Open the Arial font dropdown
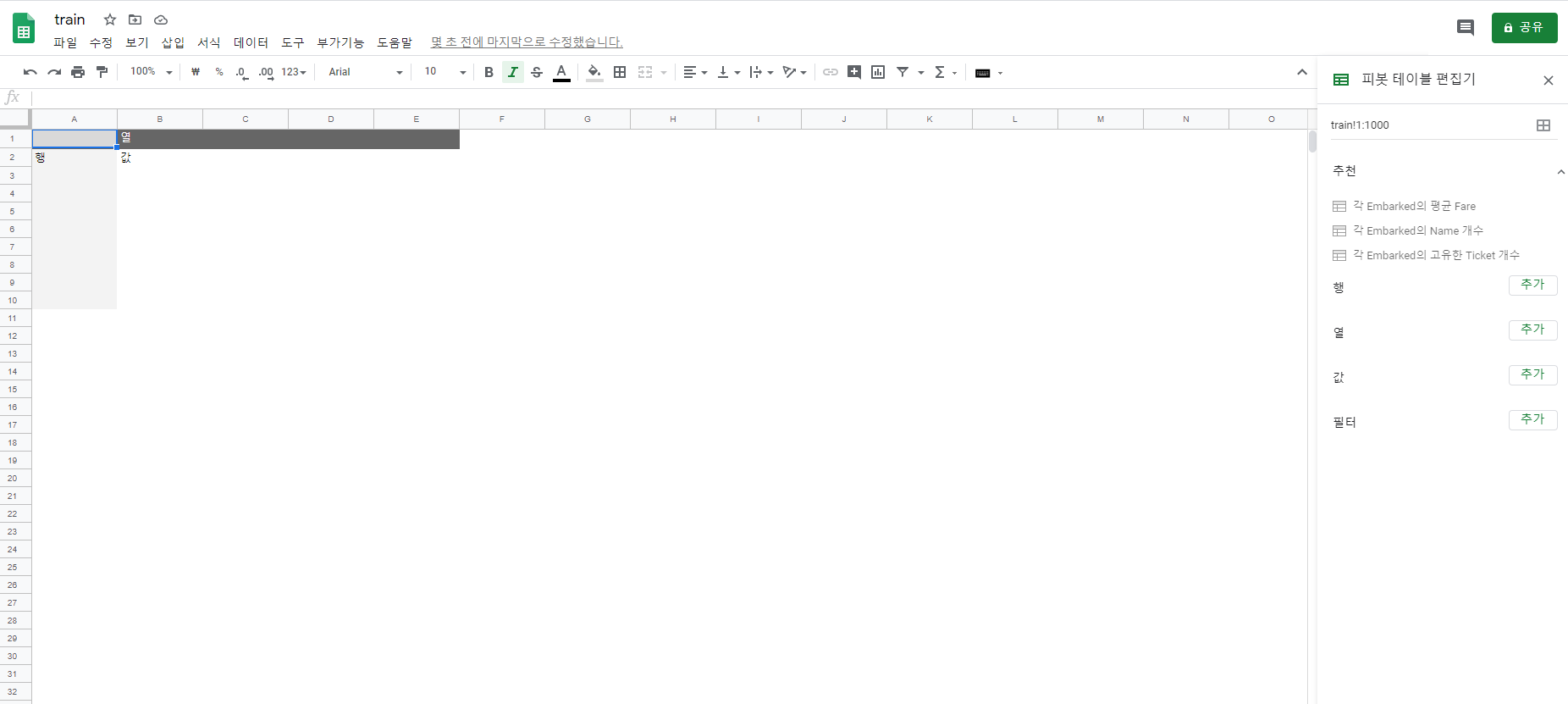 [x=365, y=72]
